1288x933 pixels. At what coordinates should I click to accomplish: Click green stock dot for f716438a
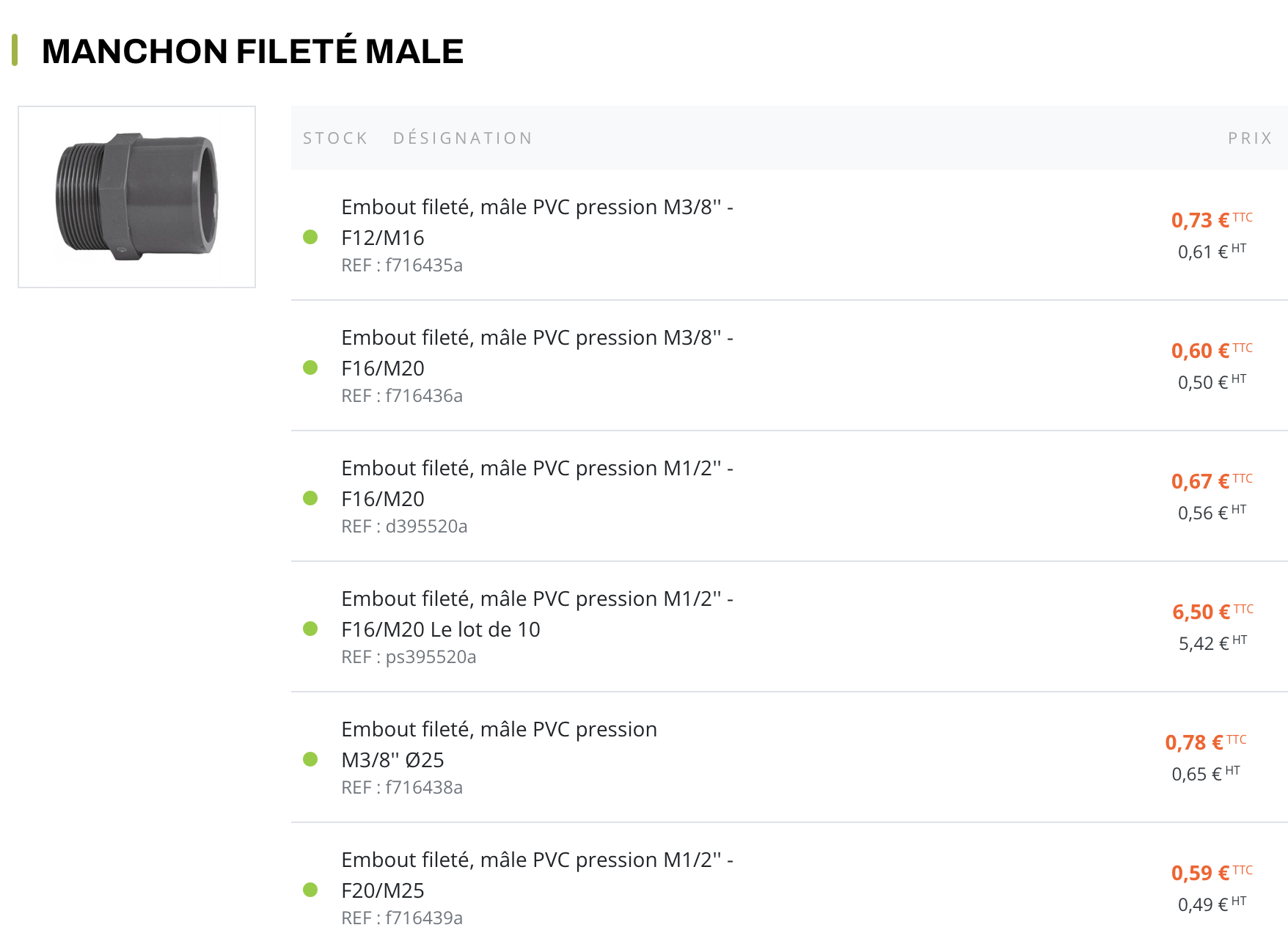(310, 759)
